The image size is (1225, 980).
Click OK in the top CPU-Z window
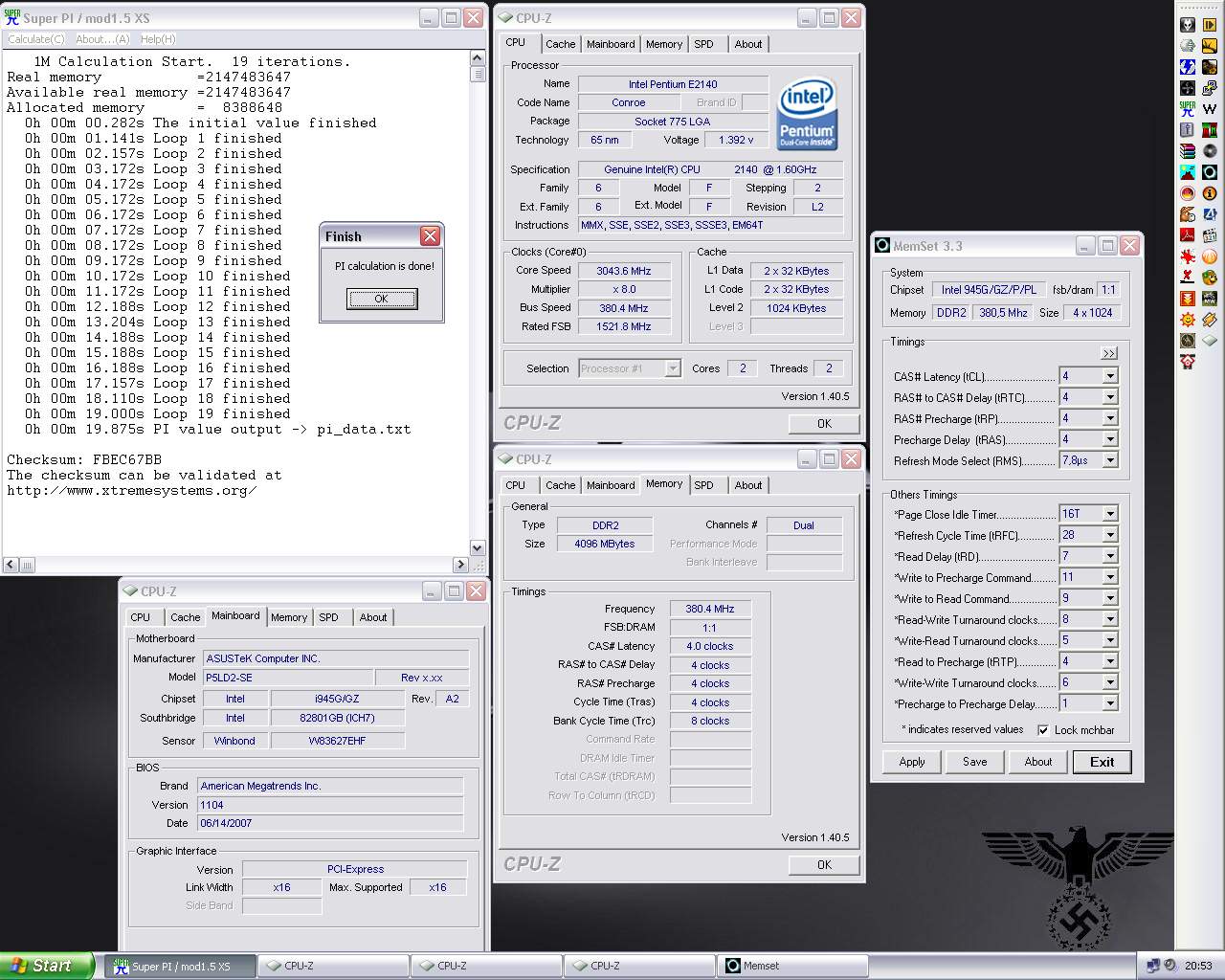click(824, 423)
